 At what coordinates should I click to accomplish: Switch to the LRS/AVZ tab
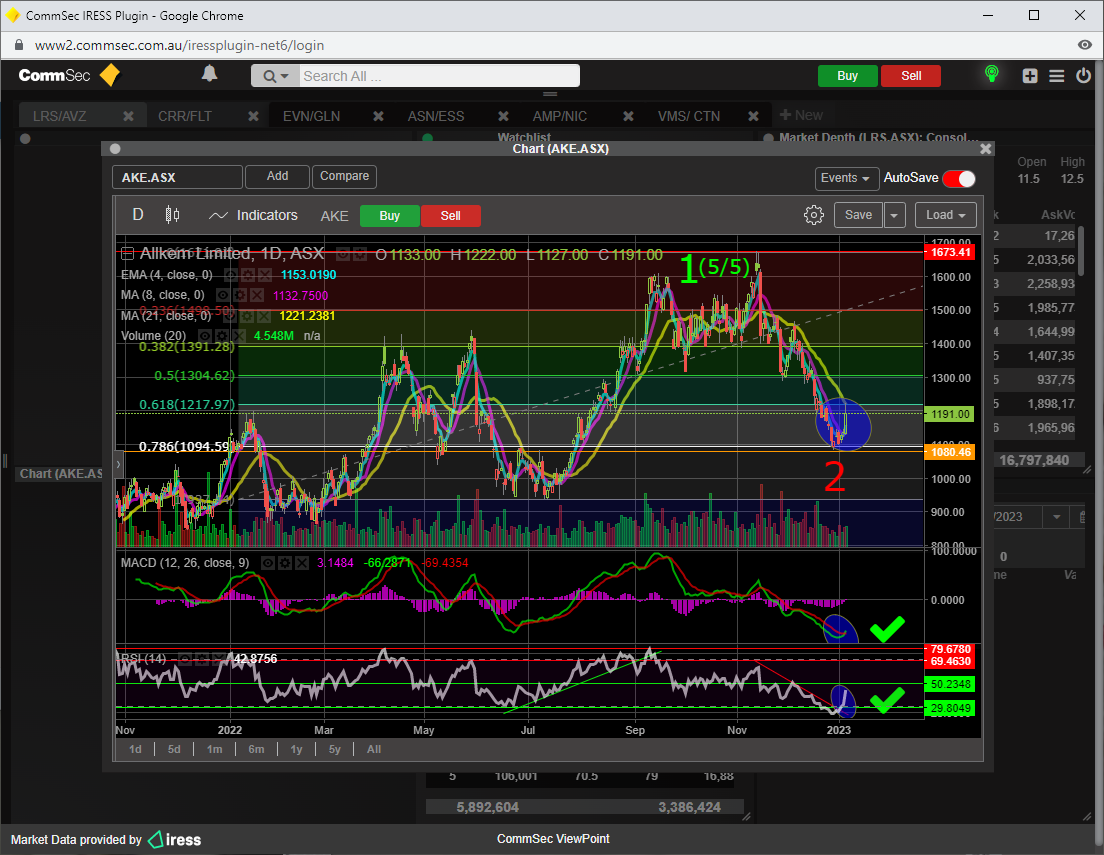pos(60,116)
